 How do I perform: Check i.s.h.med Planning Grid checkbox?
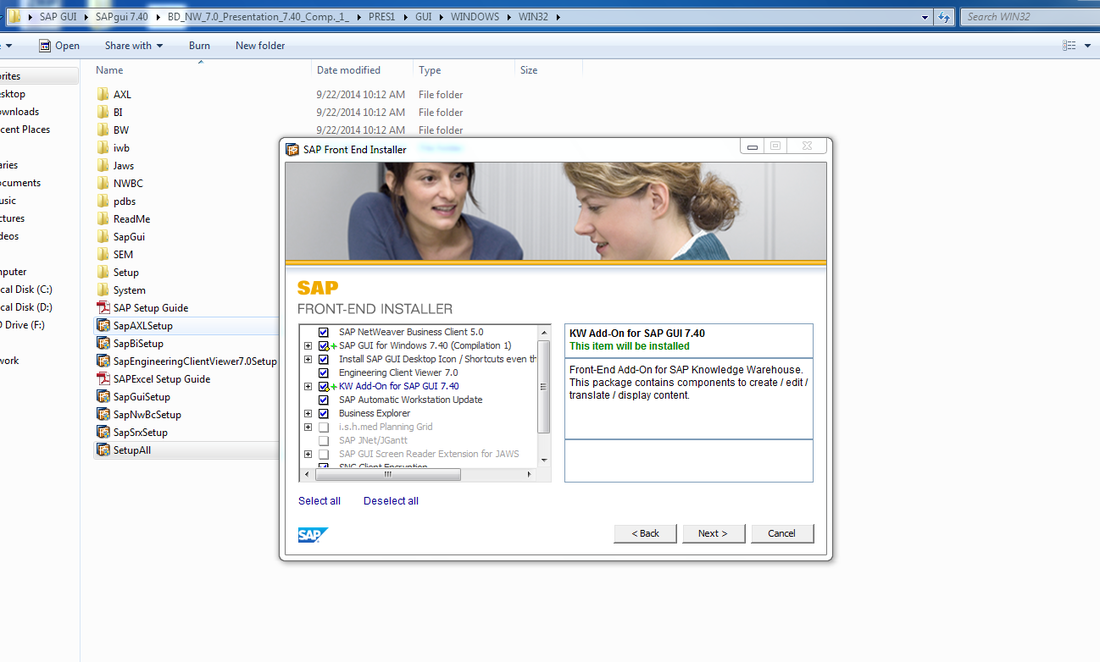pyautogui.click(x=323, y=427)
